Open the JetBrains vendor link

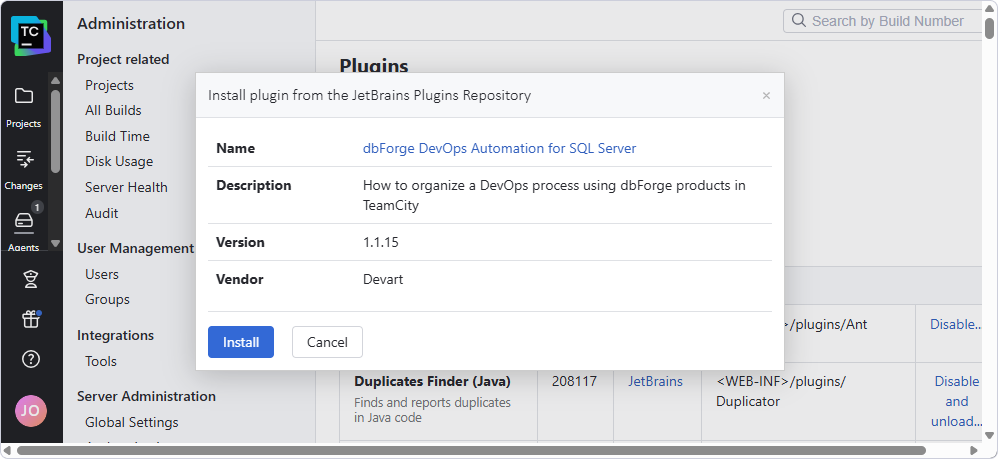click(655, 381)
